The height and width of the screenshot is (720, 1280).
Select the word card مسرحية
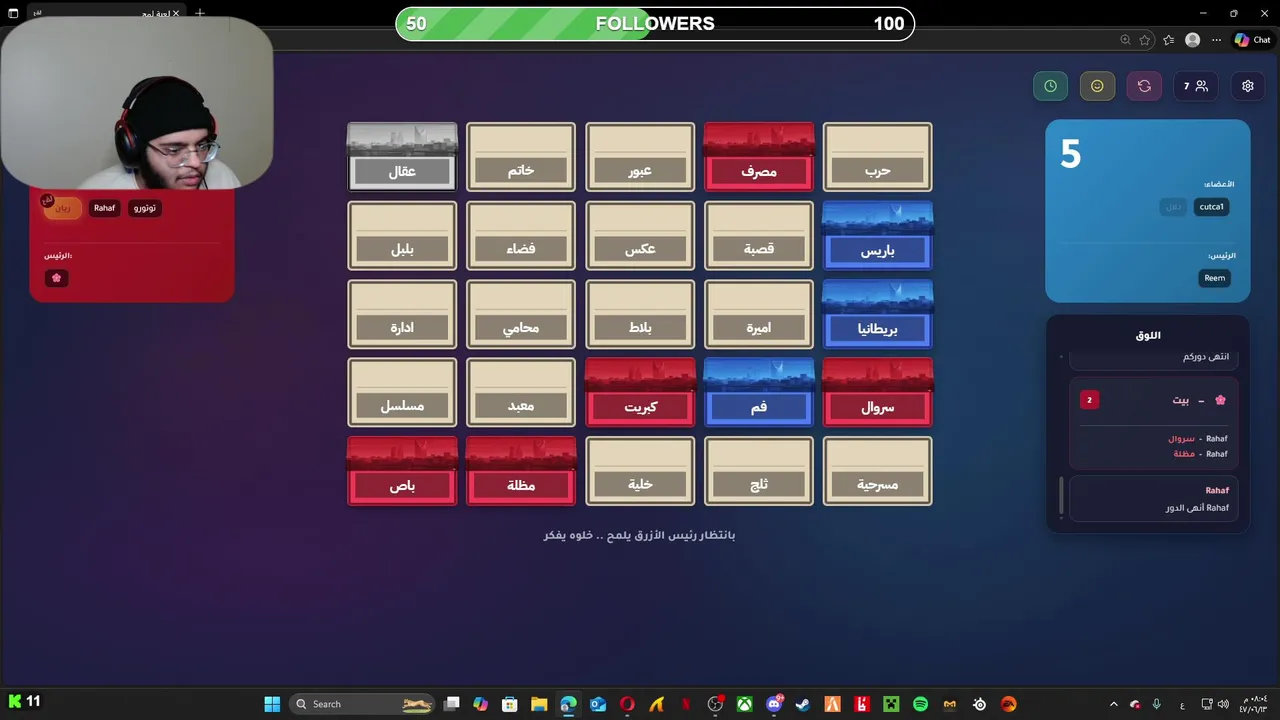pos(878,471)
